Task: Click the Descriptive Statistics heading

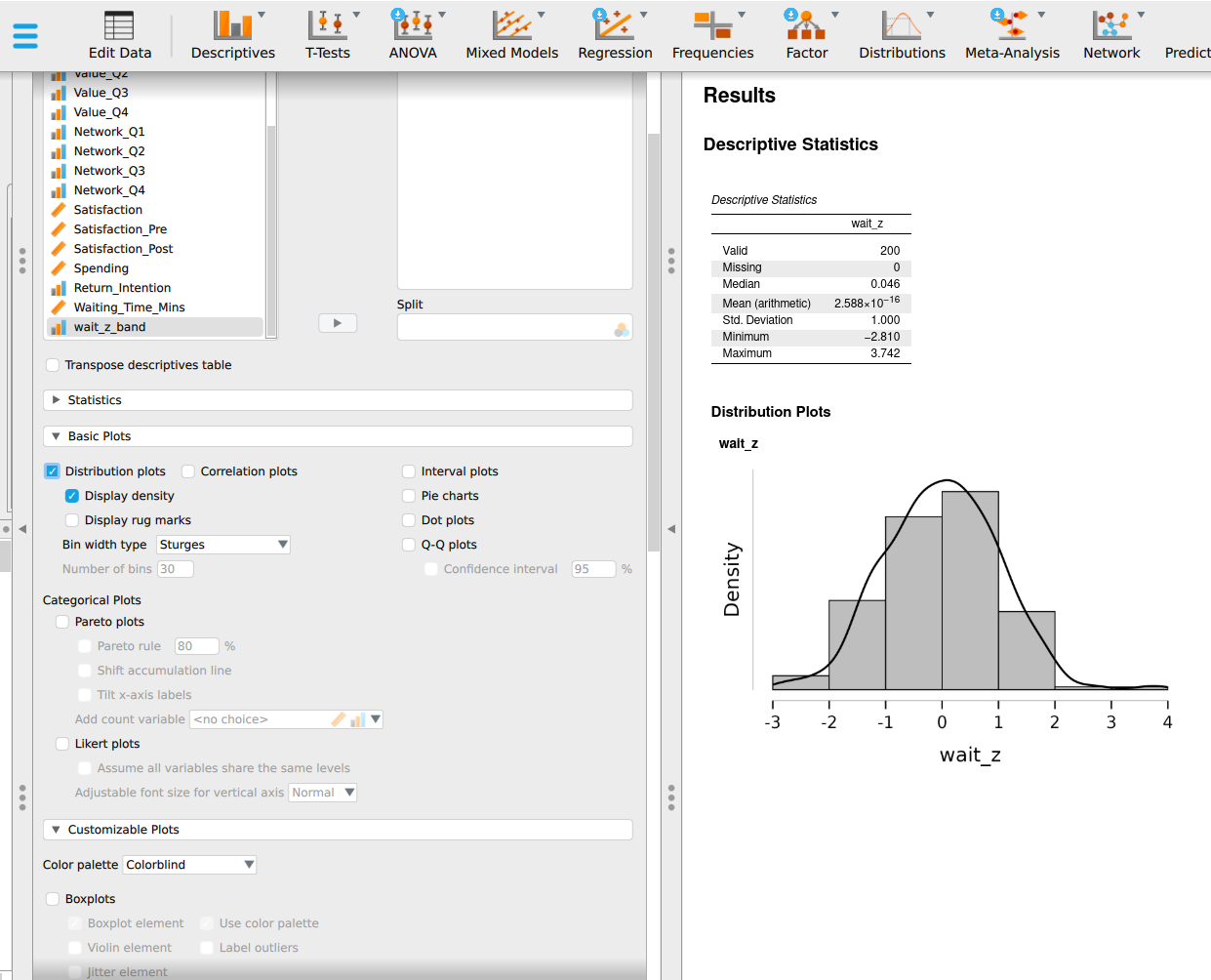Action: (x=790, y=144)
